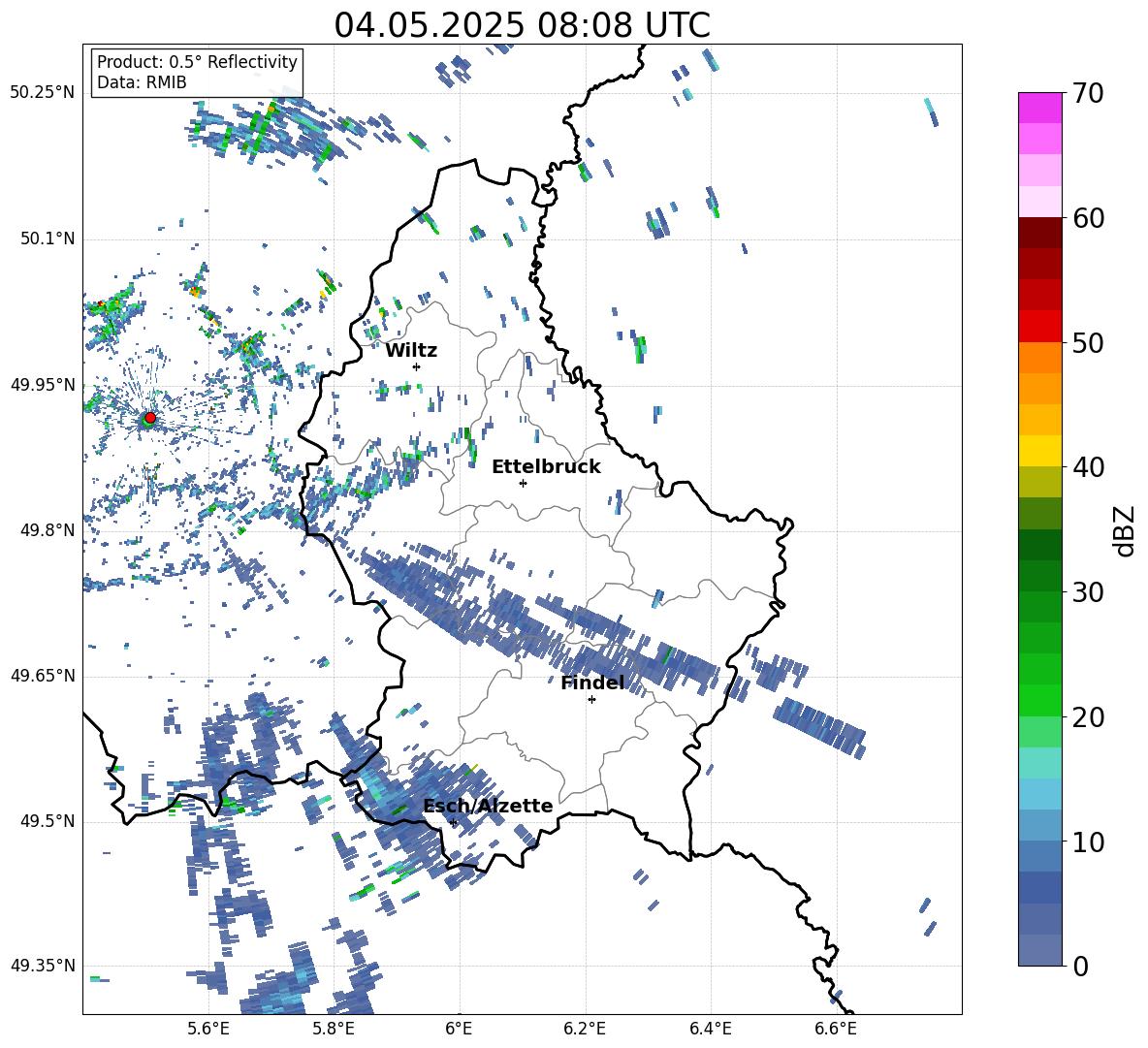Click the 50.25°N latitude label

pyautogui.click(x=43, y=93)
